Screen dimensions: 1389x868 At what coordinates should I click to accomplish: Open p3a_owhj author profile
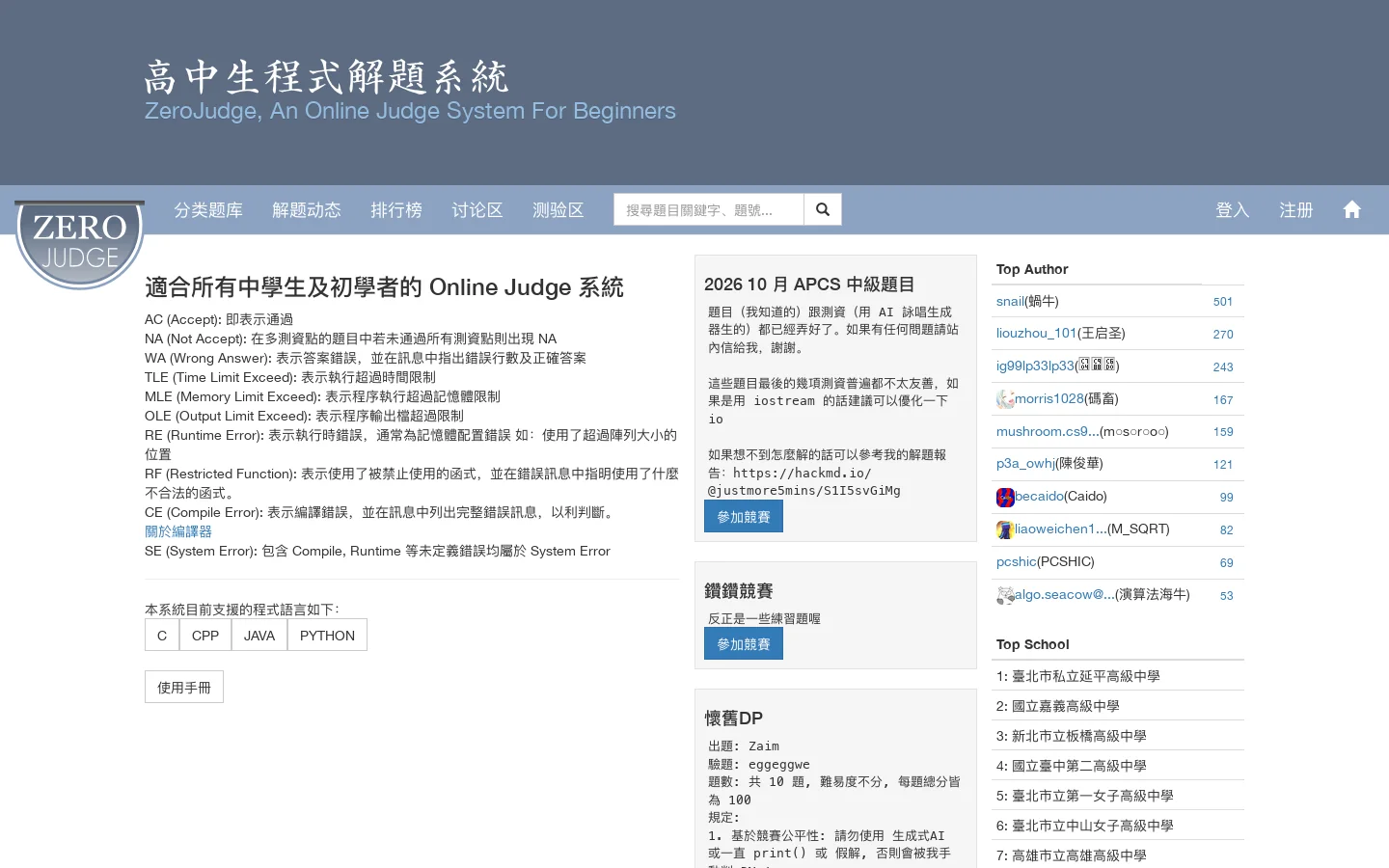tap(1026, 464)
